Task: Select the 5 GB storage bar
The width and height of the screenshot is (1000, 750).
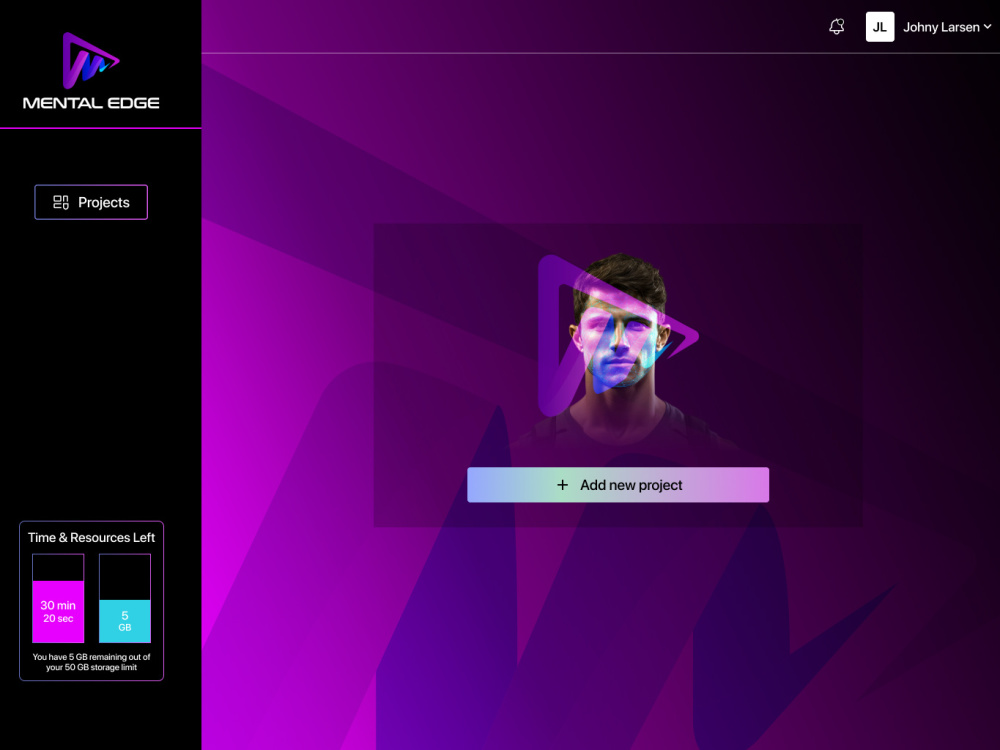Action: click(x=125, y=598)
